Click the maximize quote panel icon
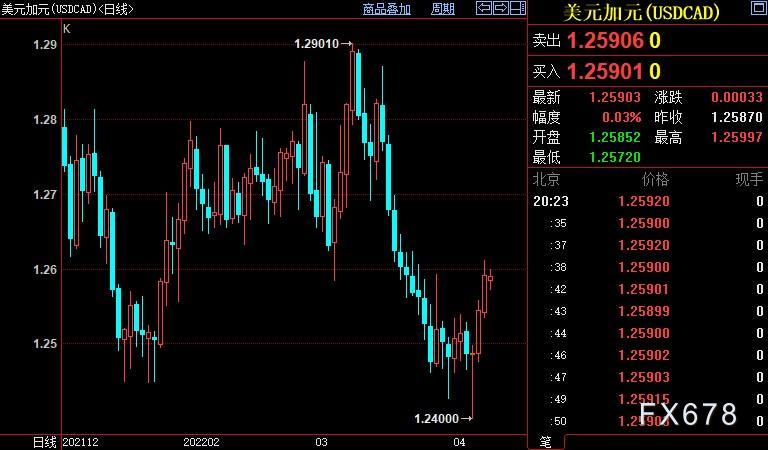 pos(758,7)
